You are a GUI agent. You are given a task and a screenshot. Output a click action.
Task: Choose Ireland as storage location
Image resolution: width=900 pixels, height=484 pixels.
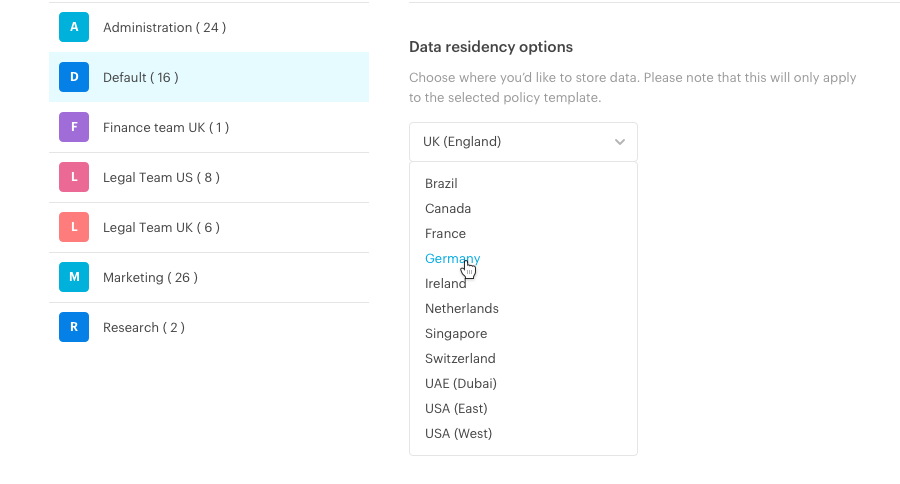tap(445, 284)
